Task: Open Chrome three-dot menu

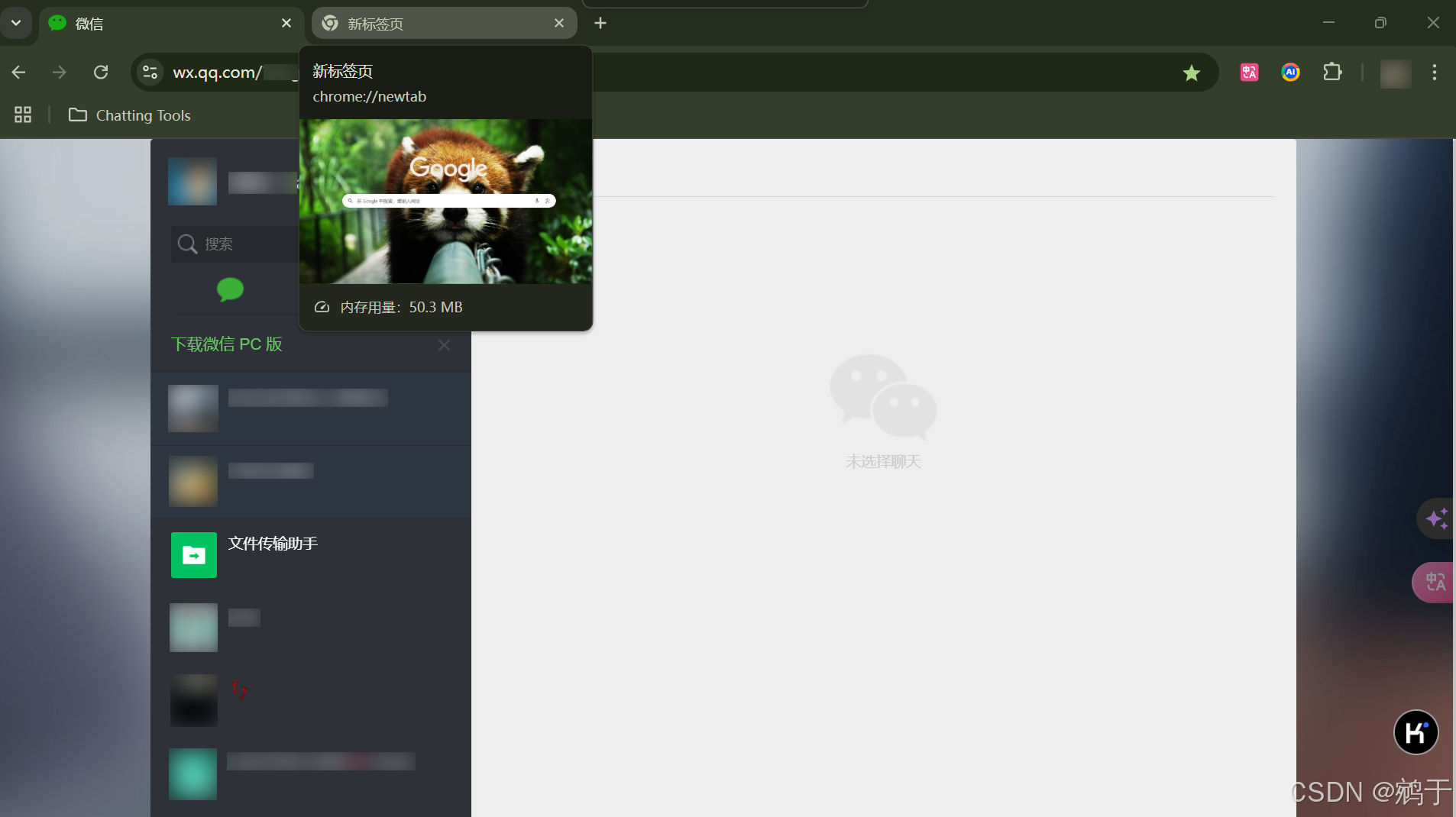Action: point(1435,73)
